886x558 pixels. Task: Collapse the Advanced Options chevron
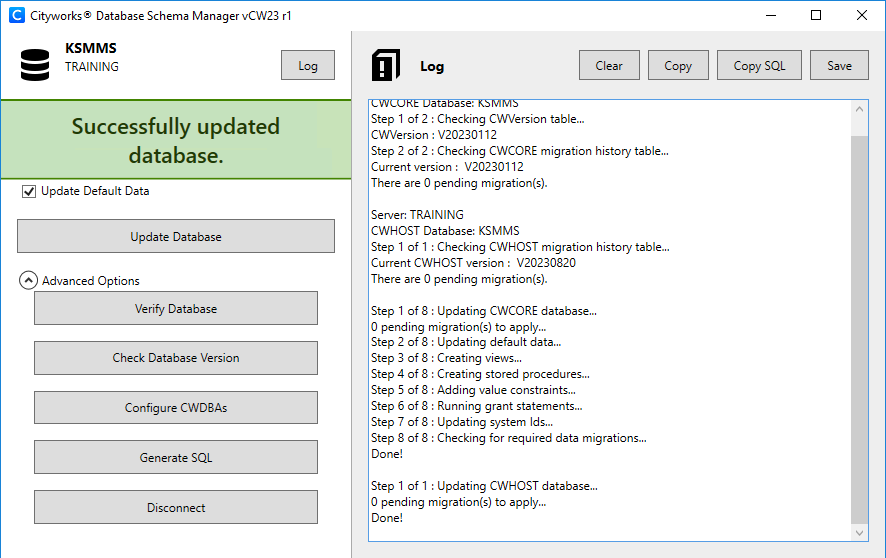(x=29, y=281)
